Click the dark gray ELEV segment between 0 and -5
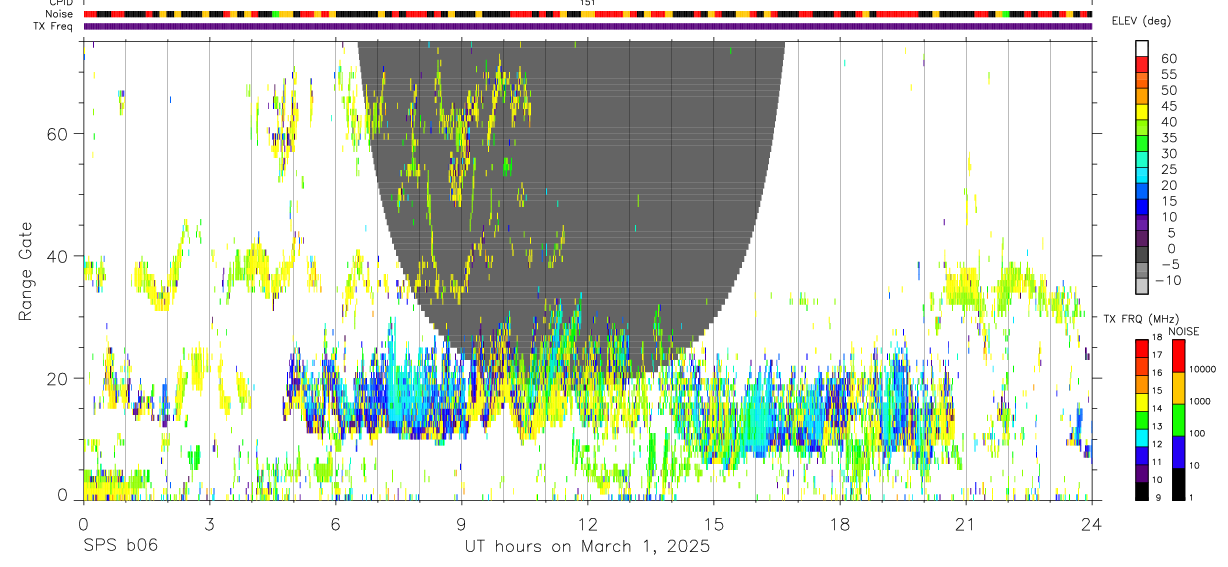This screenshot has width=1228, height=567. pos(1142,255)
